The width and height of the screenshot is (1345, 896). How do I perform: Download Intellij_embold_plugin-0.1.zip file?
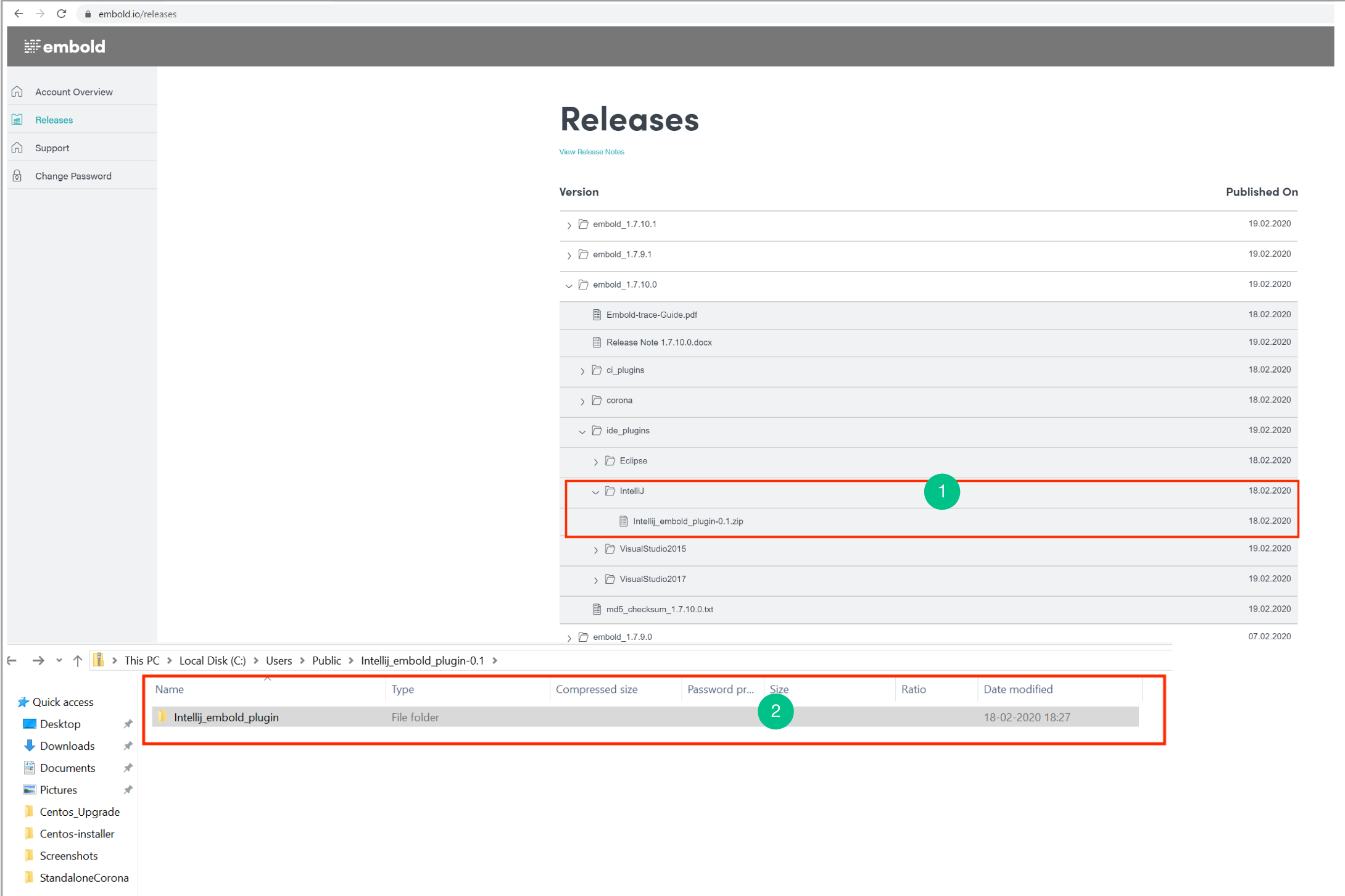[688, 521]
